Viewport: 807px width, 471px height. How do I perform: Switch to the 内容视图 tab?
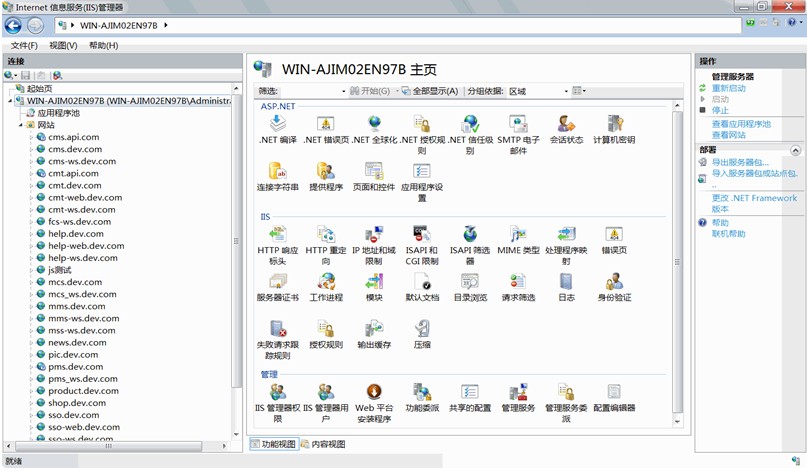point(323,444)
